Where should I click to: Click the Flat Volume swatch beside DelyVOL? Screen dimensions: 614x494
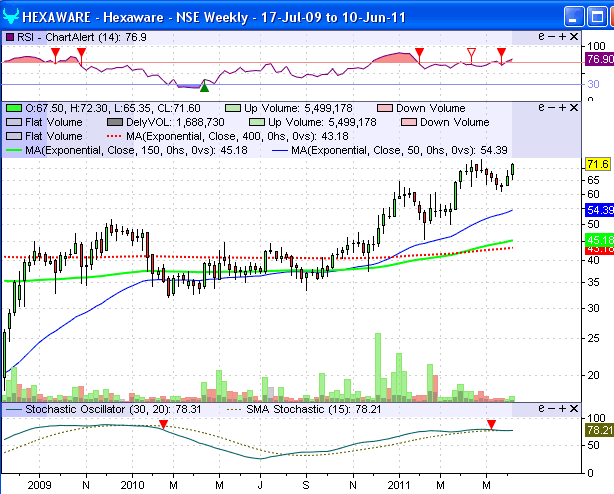click(14, 122)
